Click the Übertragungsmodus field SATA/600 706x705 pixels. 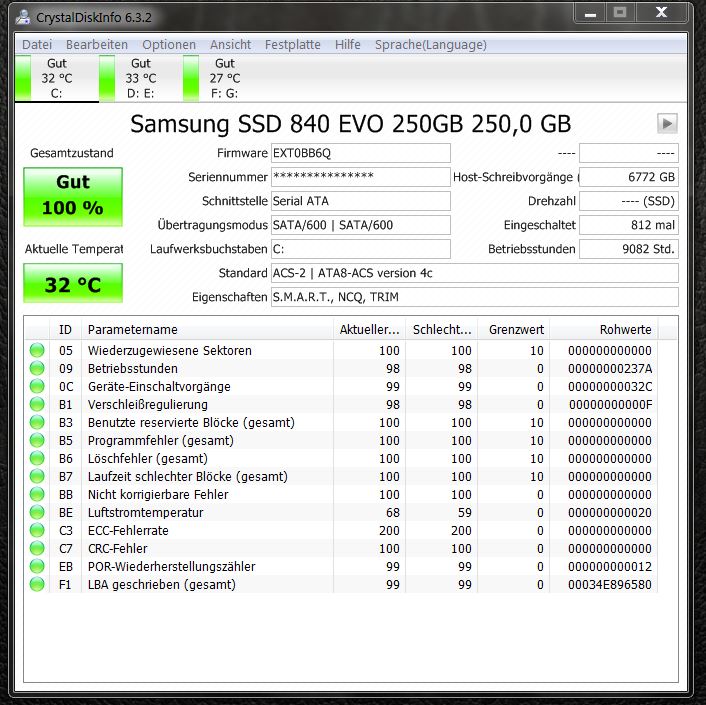click(361, 225)
